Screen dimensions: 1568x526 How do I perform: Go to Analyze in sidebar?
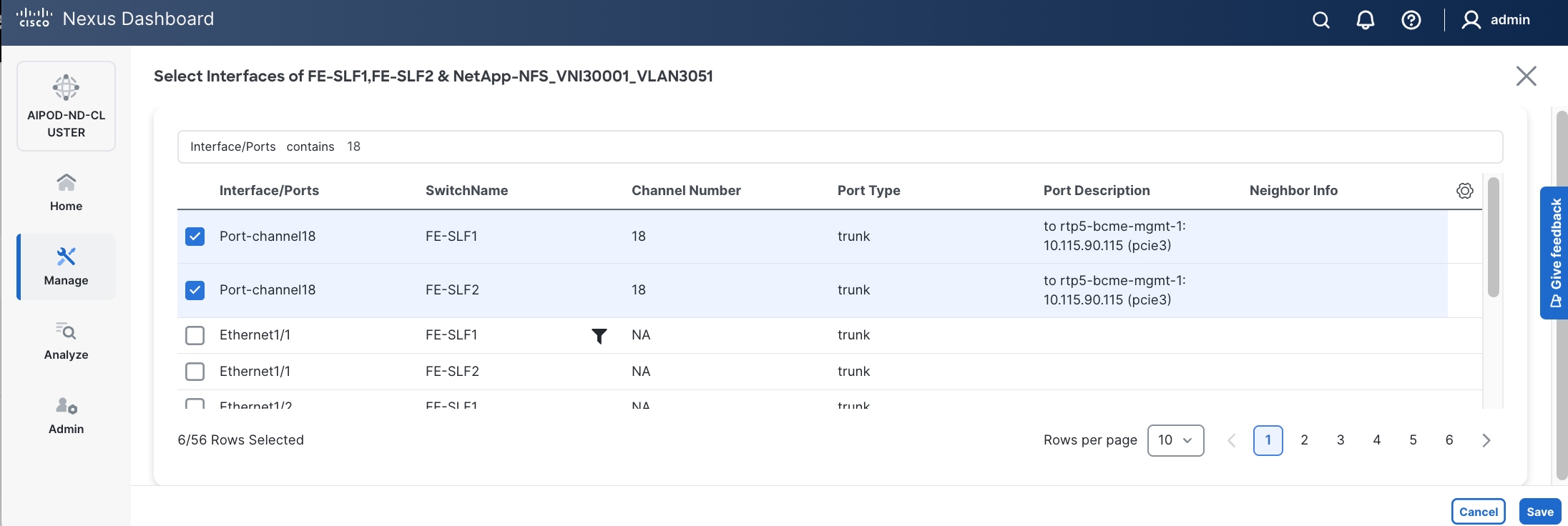tap(66, 341)
